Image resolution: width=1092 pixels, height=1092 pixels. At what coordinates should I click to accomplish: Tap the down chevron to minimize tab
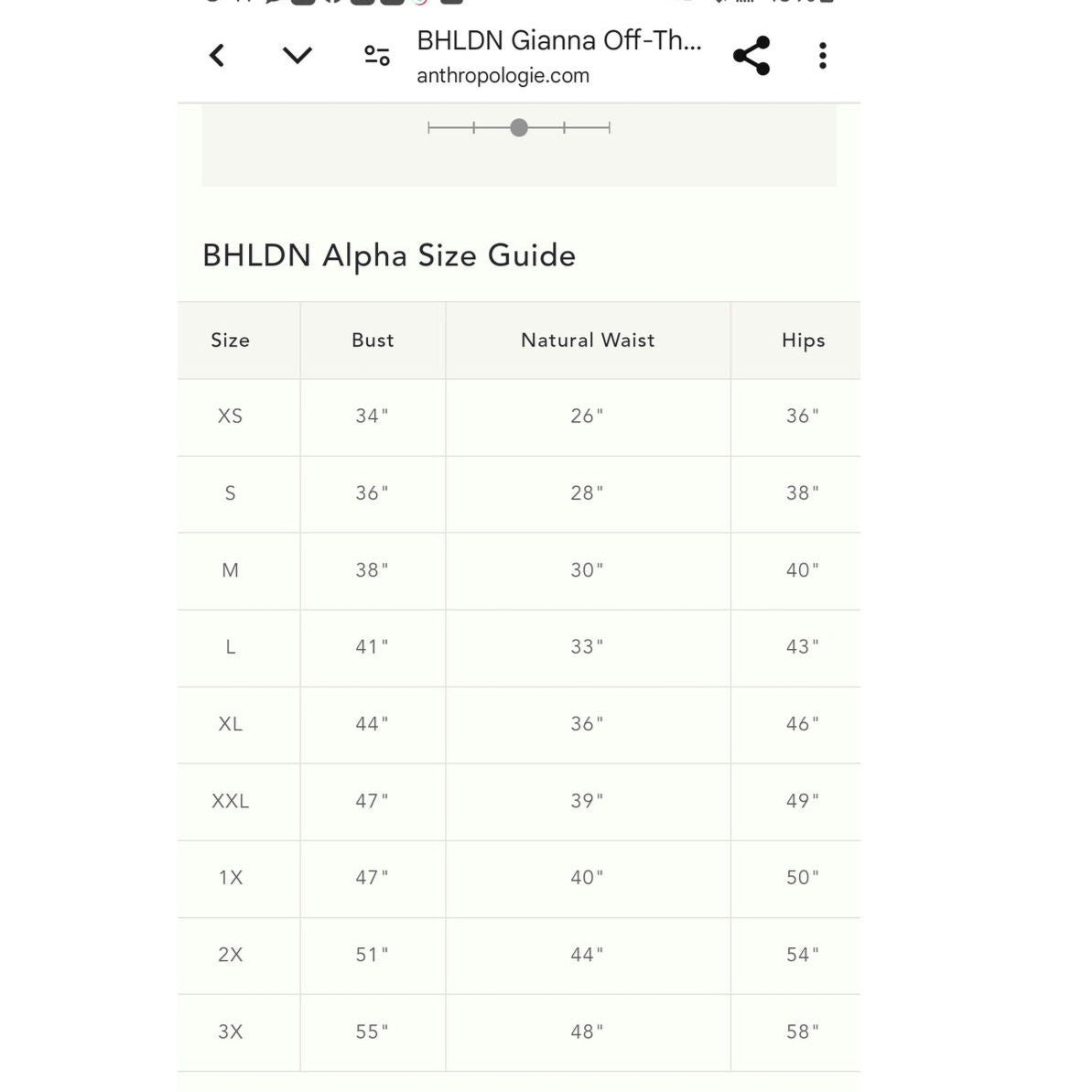297,56
